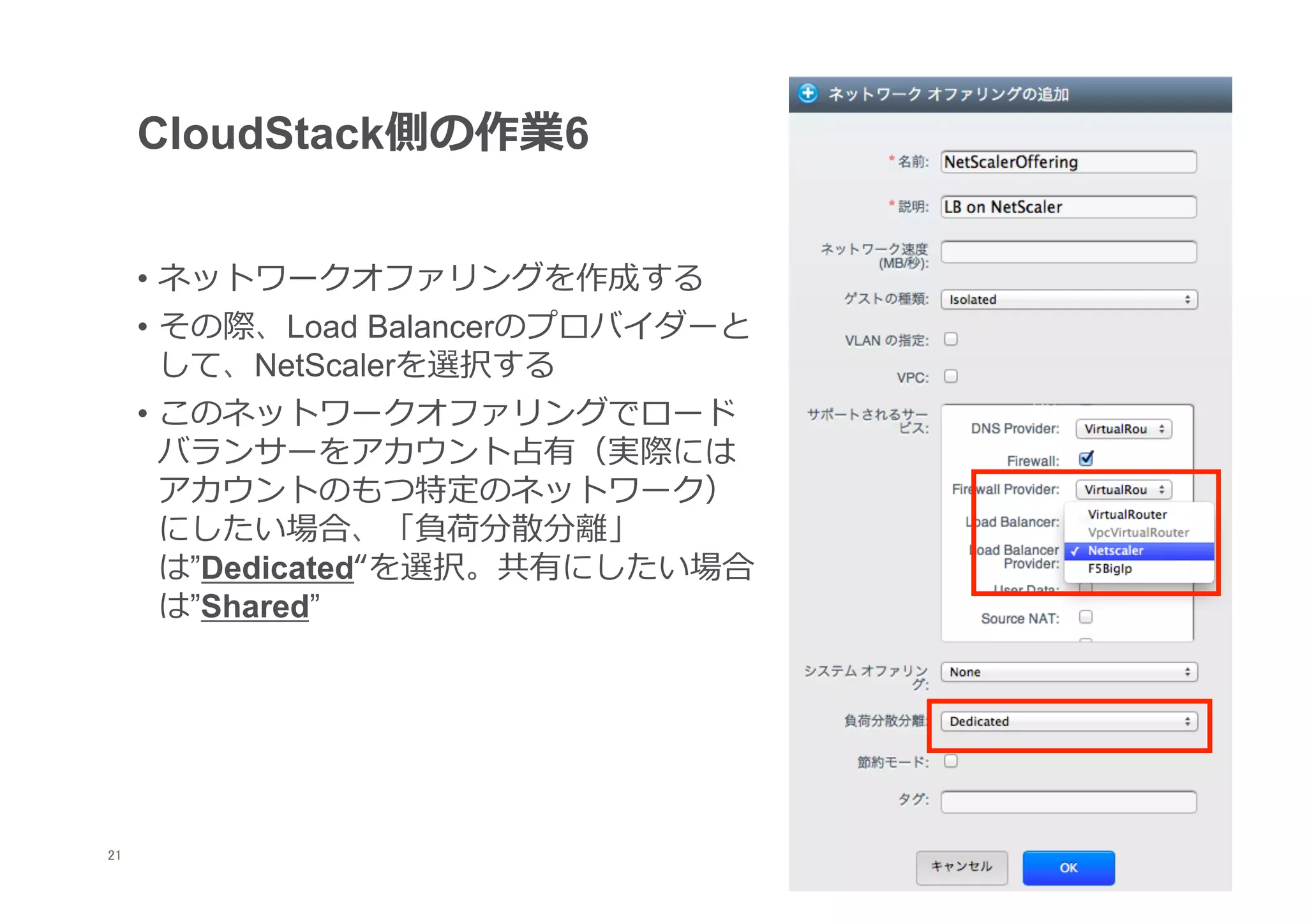
Task: Open the システム オファリング None dropdown
Action: (1069, 672)
